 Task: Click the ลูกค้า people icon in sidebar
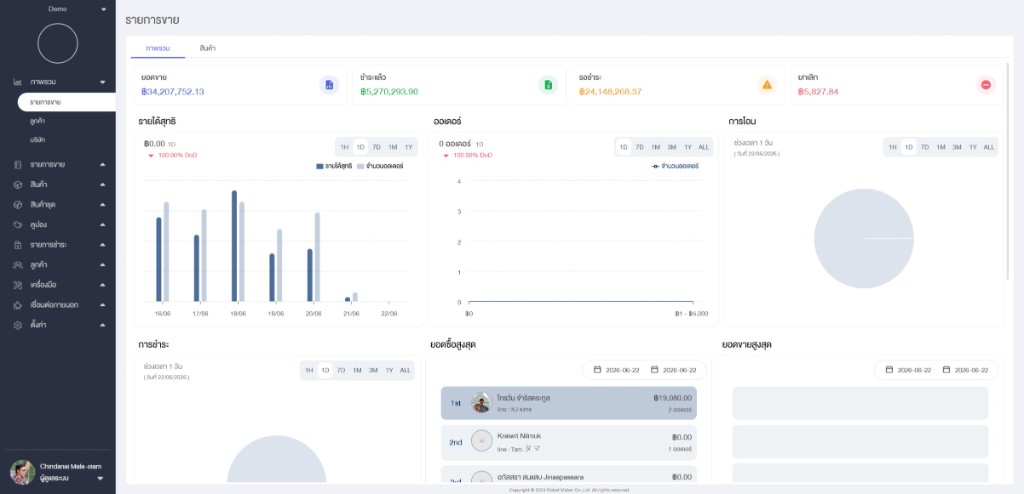click(18, 265)
